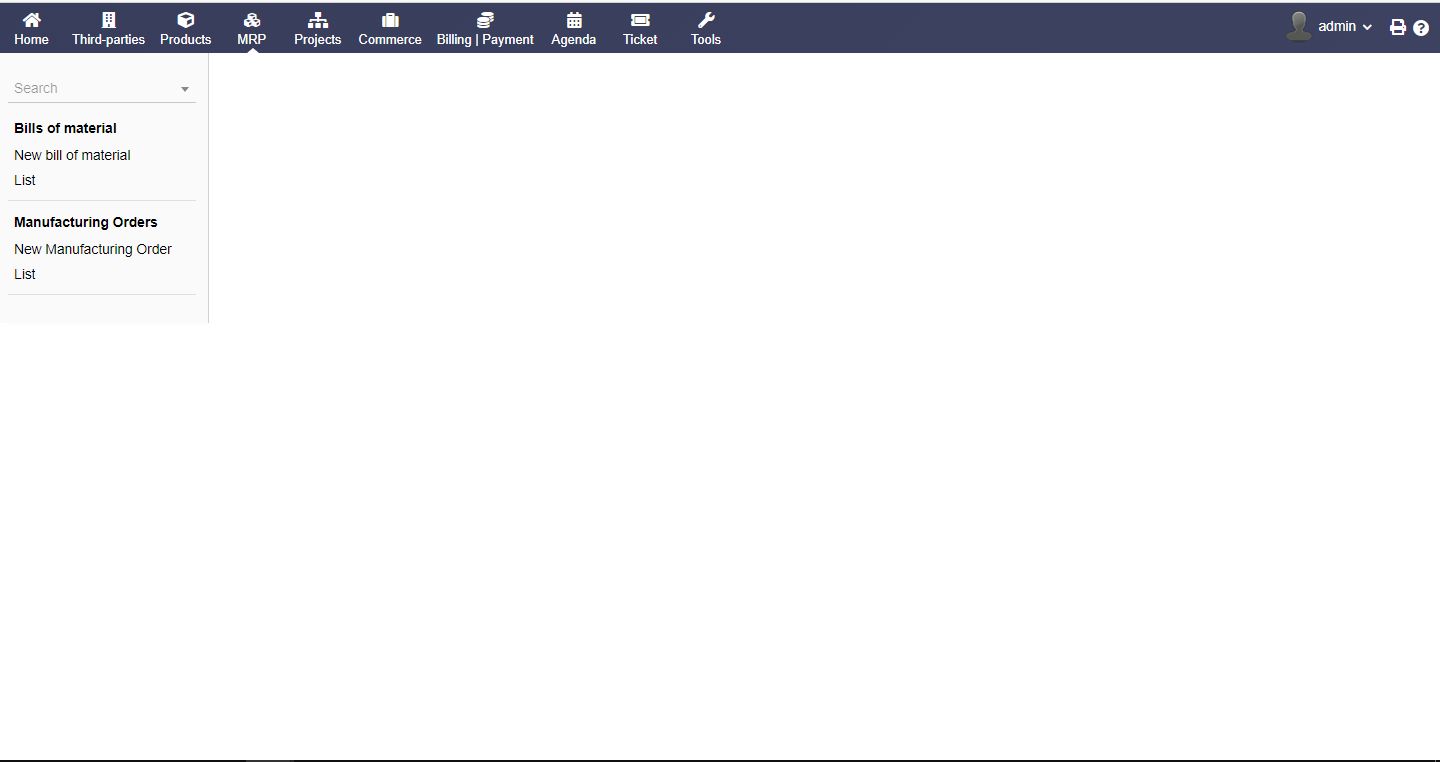Viewport: 1440px width, 762px height.
Task: Click the admin user avatar
Action: click(1299, 27)
